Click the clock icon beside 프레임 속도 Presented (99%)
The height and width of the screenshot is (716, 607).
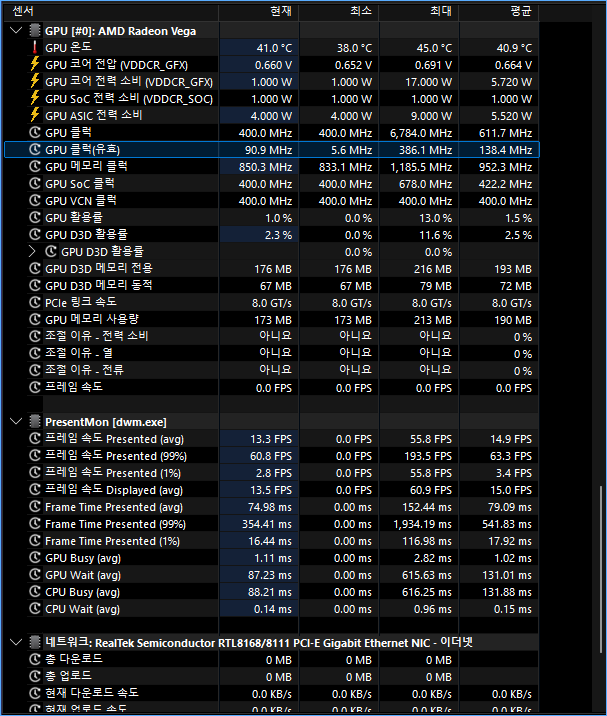tap(35, 456)
